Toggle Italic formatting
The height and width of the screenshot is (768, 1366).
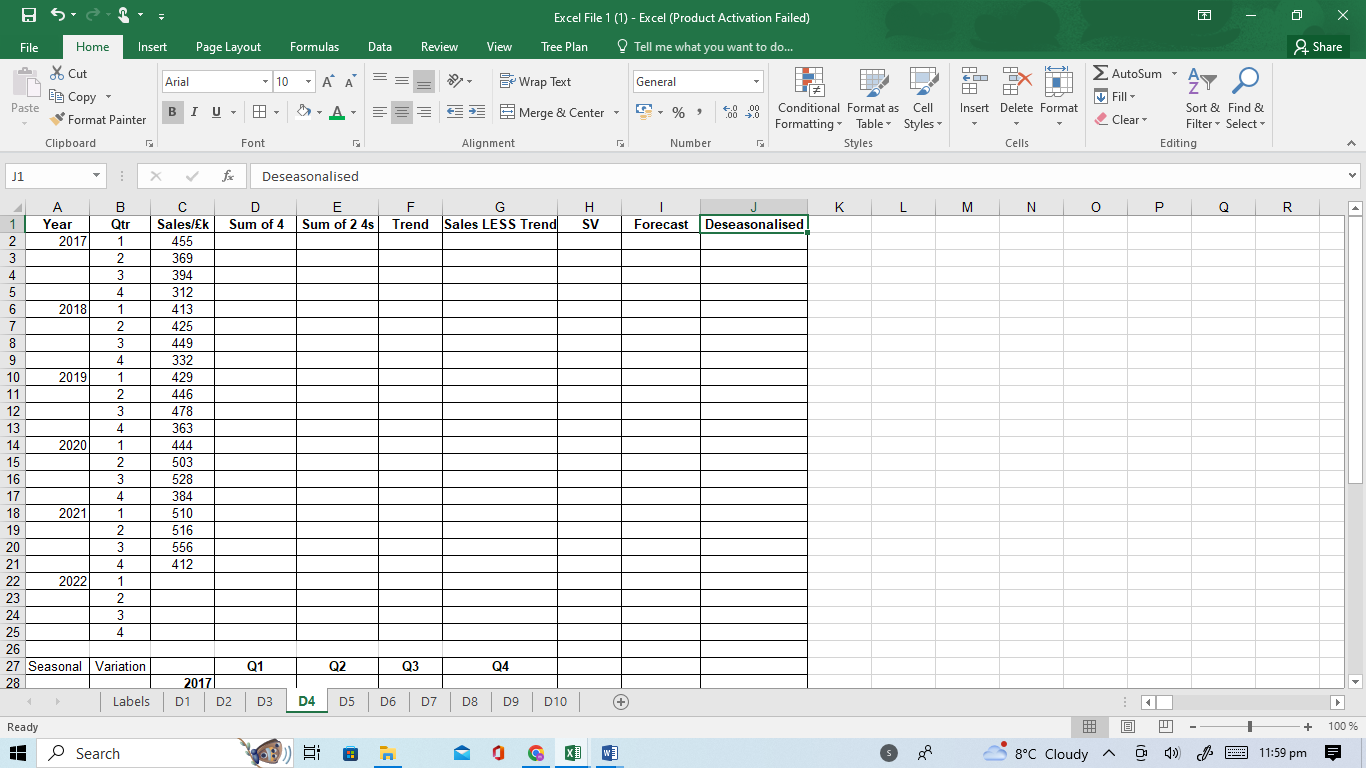194,112
